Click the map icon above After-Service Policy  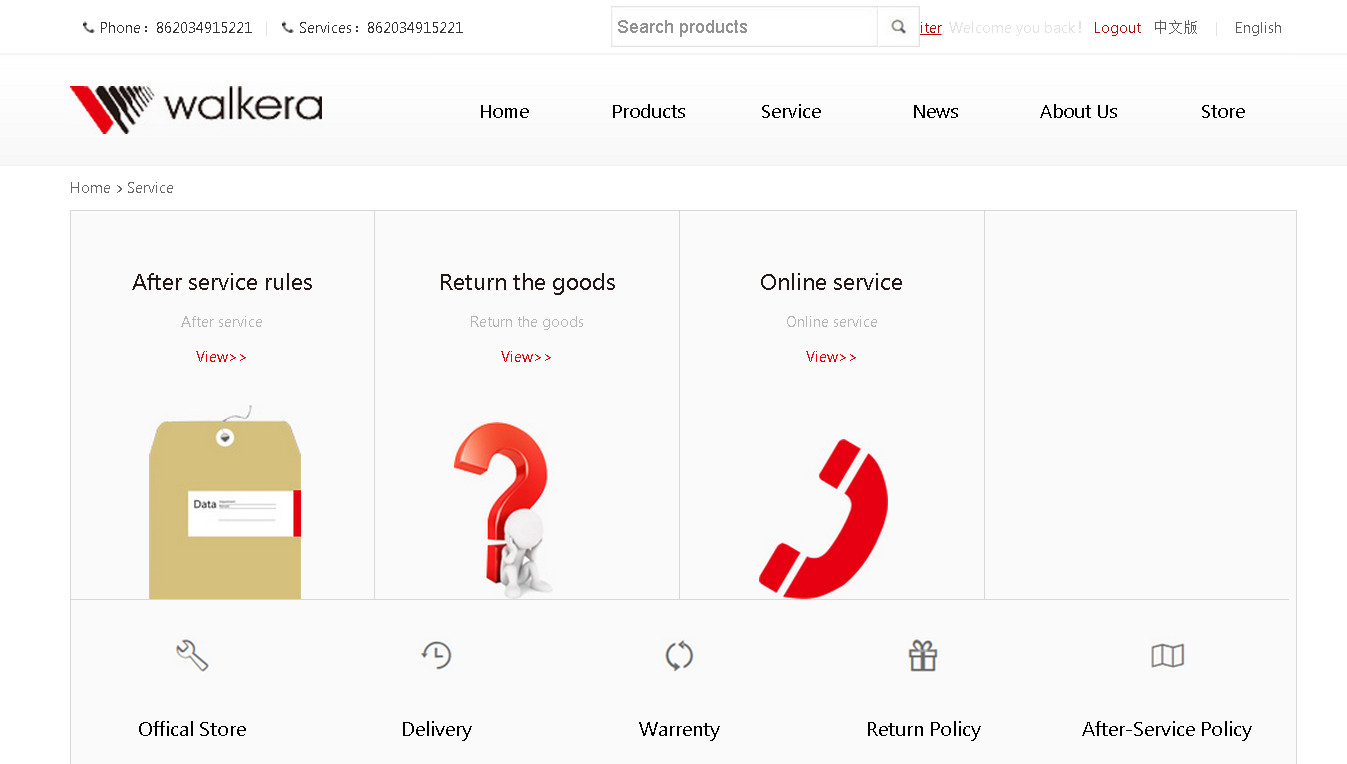click(1167, 656)
